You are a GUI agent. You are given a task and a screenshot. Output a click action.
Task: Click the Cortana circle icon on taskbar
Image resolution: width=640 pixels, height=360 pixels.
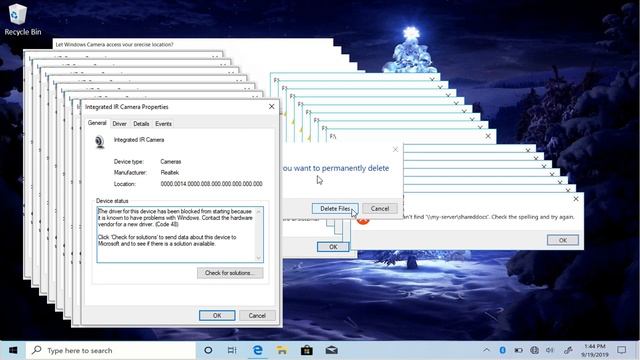coord(208,350)
